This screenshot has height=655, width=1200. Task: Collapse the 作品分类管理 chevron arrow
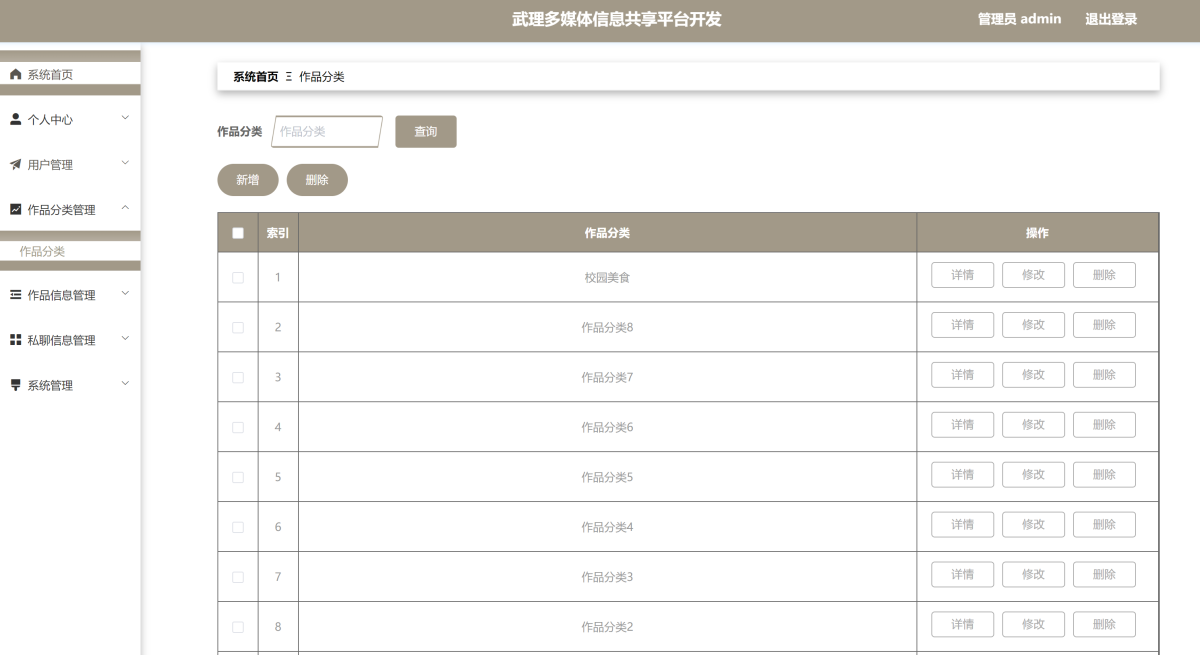point(125,208)
